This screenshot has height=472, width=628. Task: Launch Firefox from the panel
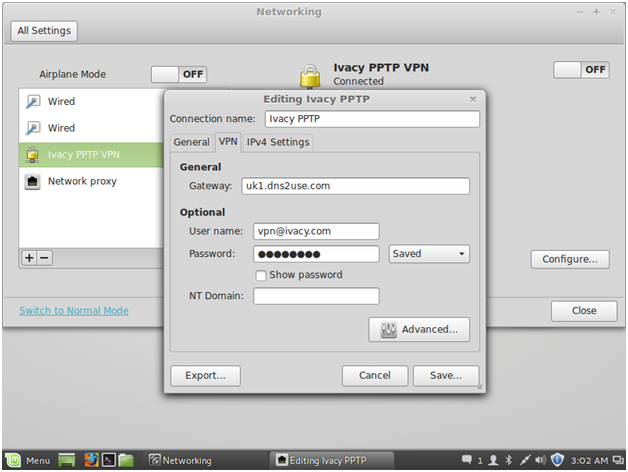(x=91, y=460)
